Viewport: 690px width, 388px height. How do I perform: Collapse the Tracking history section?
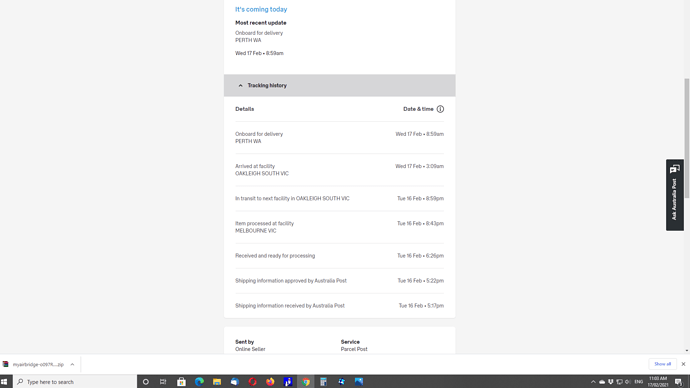[339, 85]
